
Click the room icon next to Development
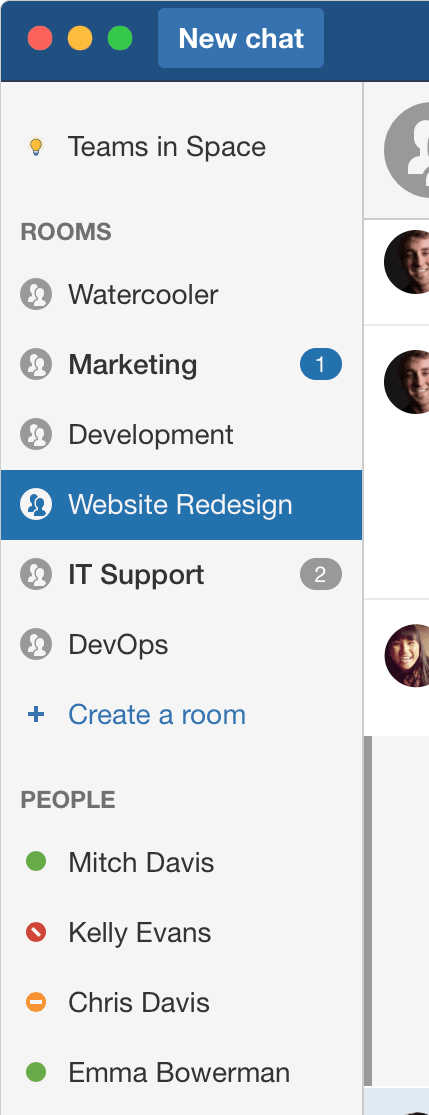pyautogui.click(x=36, y=434)
